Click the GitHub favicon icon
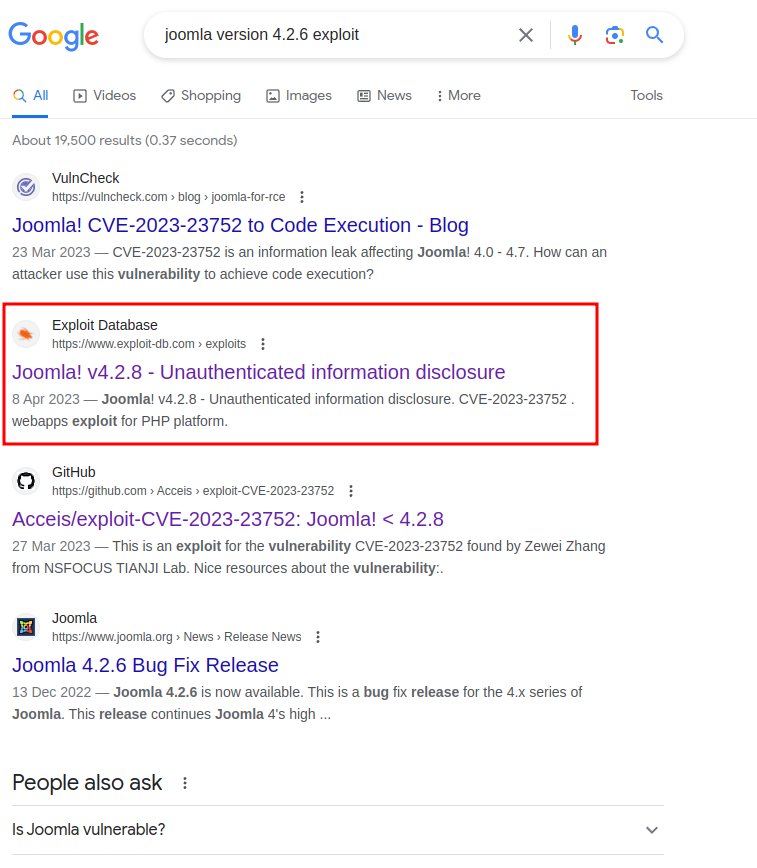 [26, 481]
